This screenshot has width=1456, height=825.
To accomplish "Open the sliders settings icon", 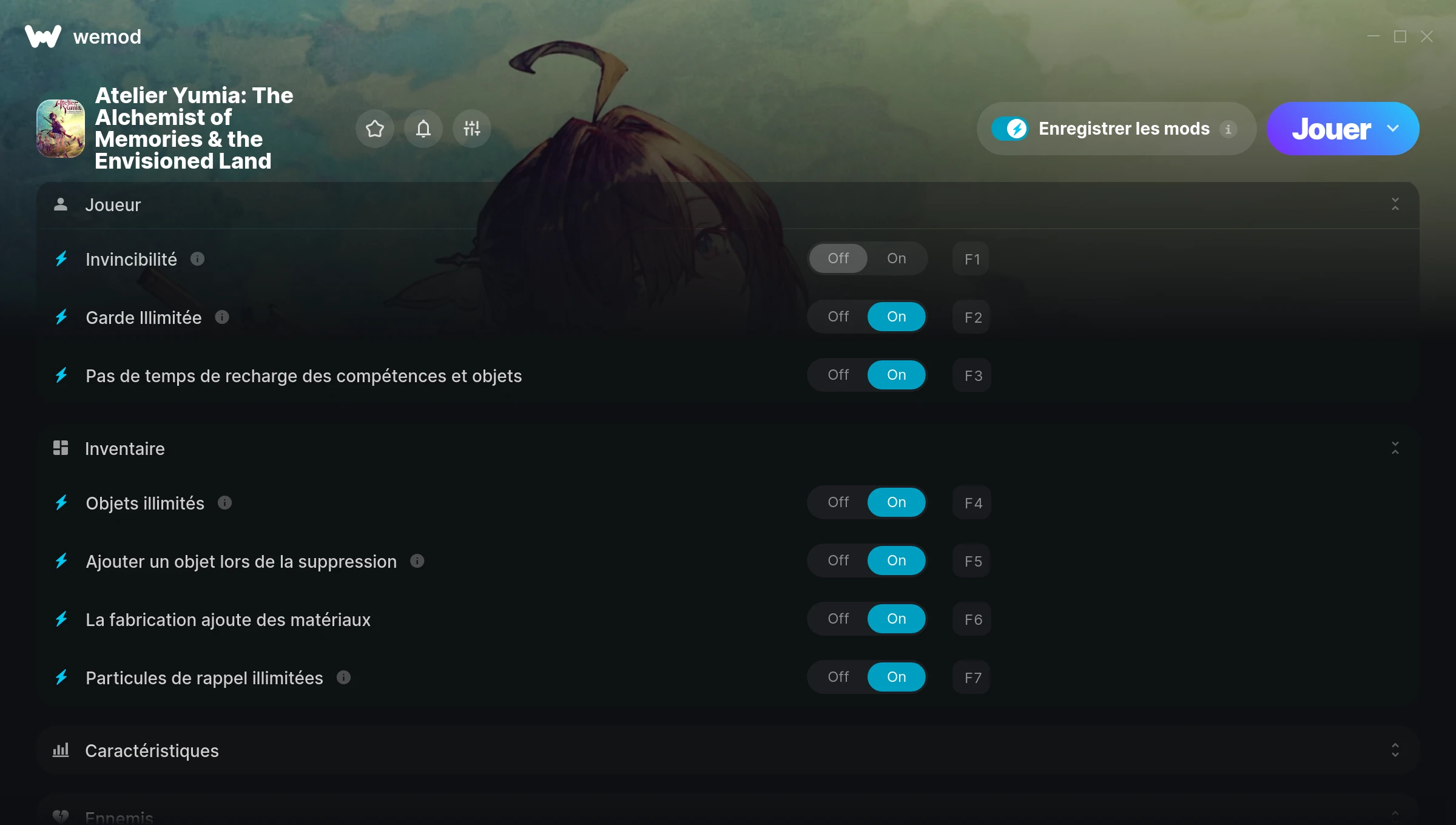I will (472, 129).
